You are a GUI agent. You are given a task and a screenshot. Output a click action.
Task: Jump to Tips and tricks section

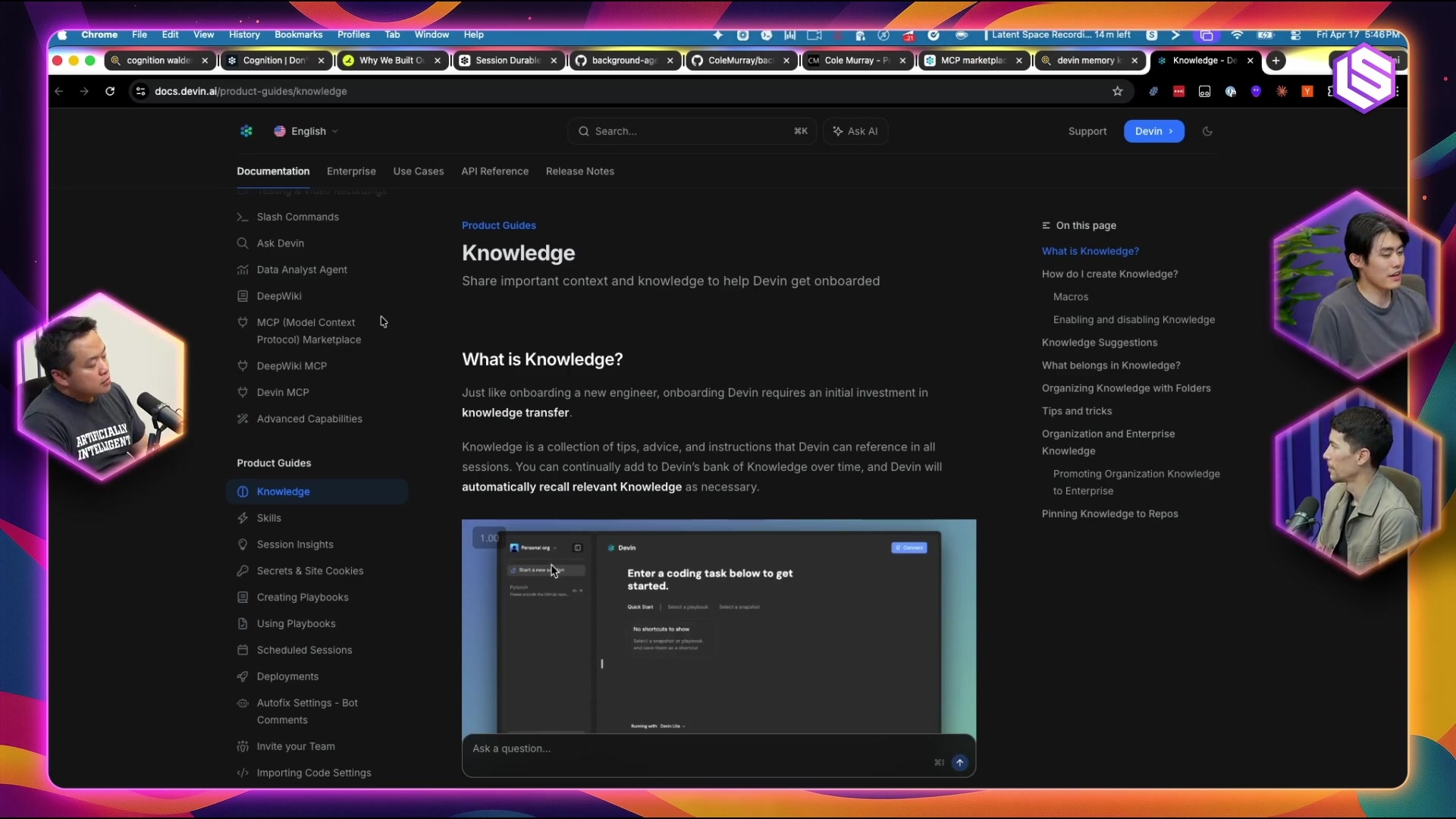coord(1077,410)
